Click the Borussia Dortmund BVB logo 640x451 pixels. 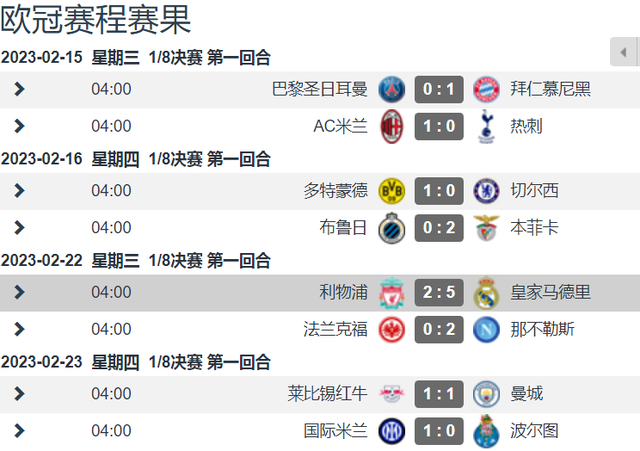tap(391, 191)
